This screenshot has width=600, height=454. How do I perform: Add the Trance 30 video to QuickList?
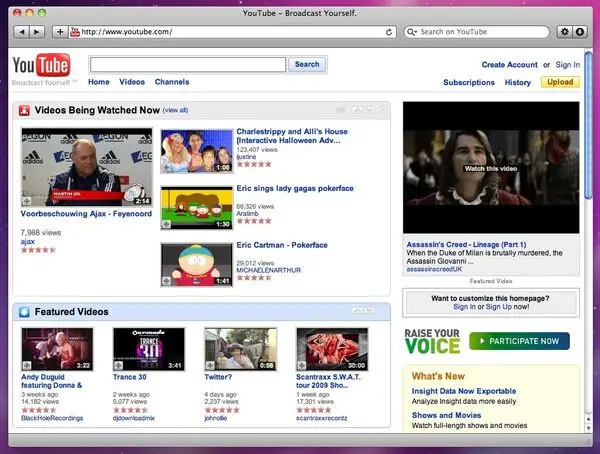(x=118, y=366)
